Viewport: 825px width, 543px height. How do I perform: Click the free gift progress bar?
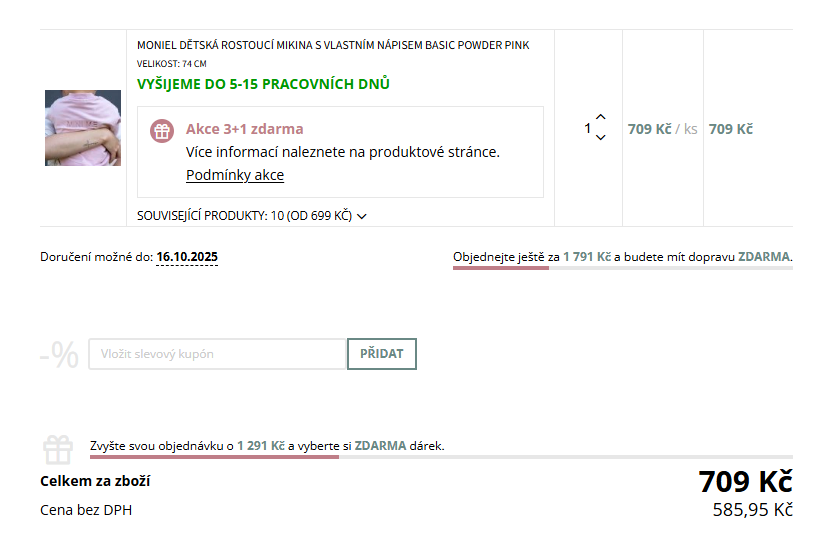click(440, 457)
